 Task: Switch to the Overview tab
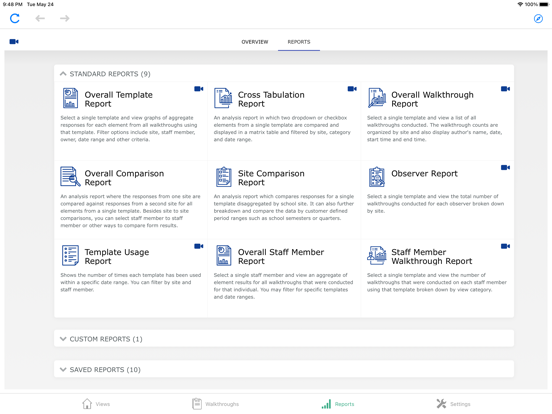(255, 42)
